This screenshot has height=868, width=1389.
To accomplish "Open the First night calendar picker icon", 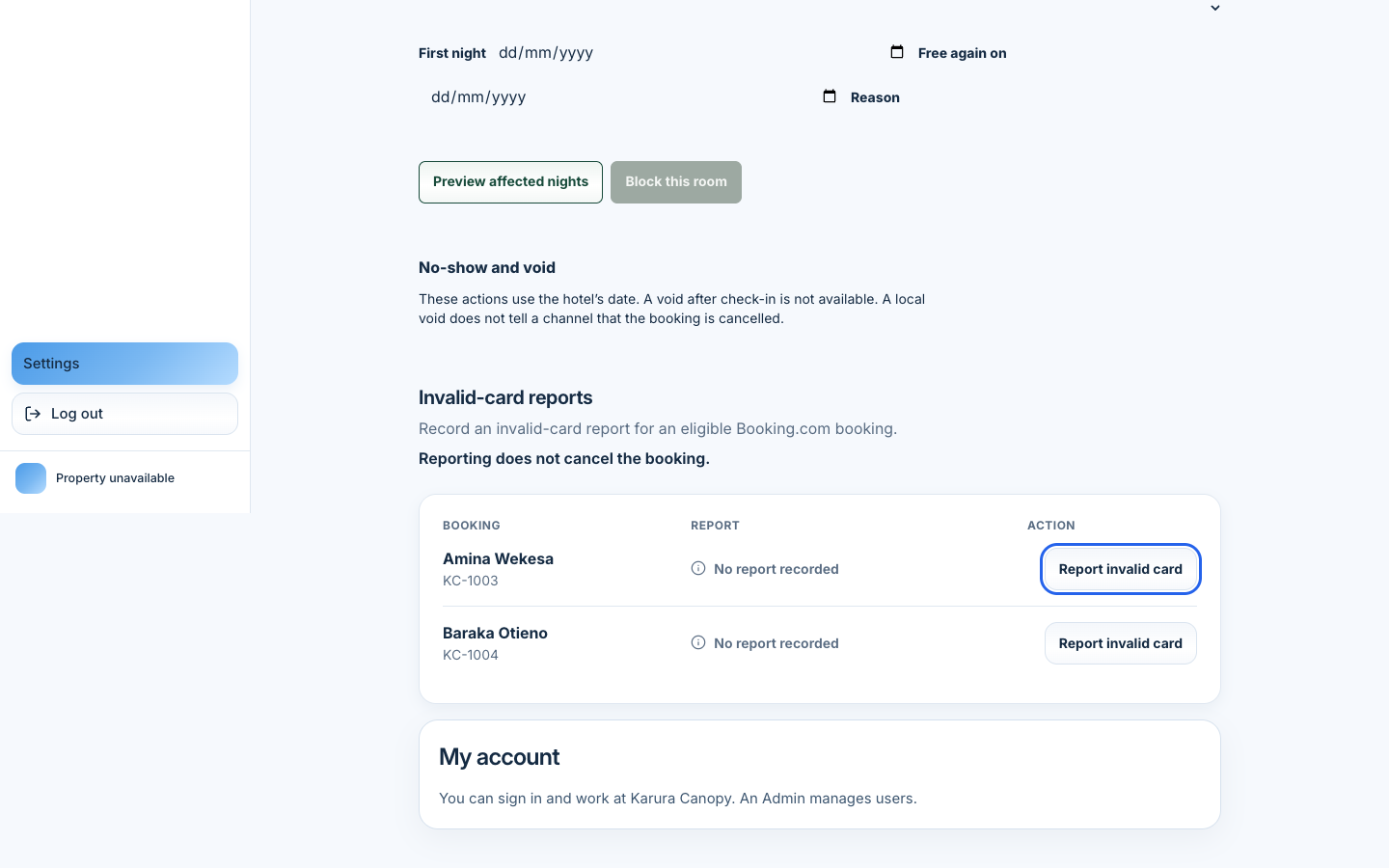I will 897,52.
